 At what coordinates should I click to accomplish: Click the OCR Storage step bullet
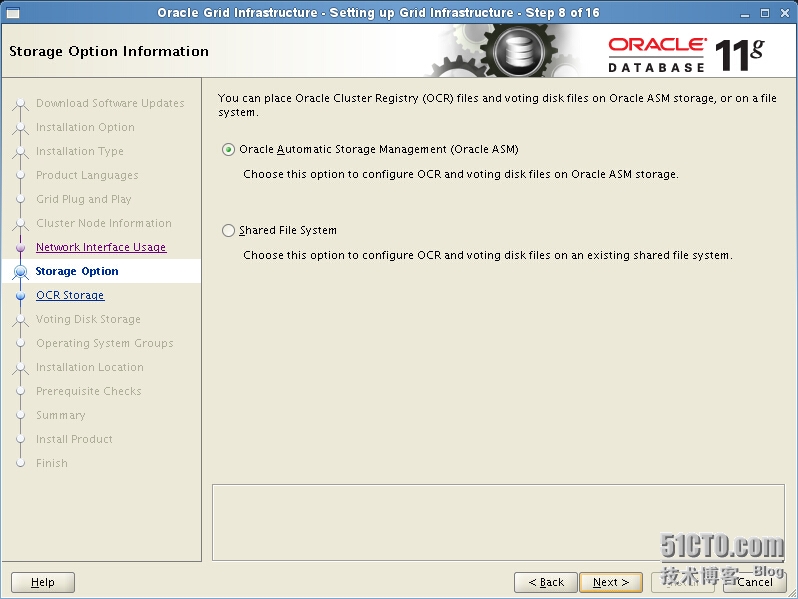(20, 296)
